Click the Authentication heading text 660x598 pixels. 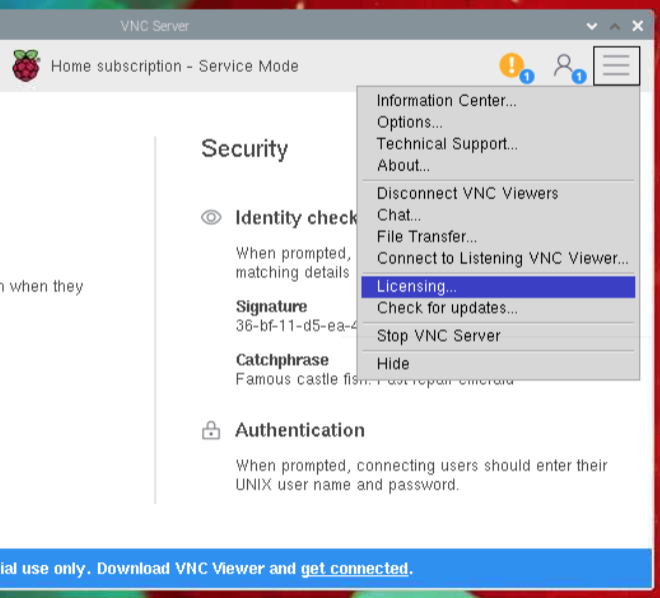click(300, 430)
